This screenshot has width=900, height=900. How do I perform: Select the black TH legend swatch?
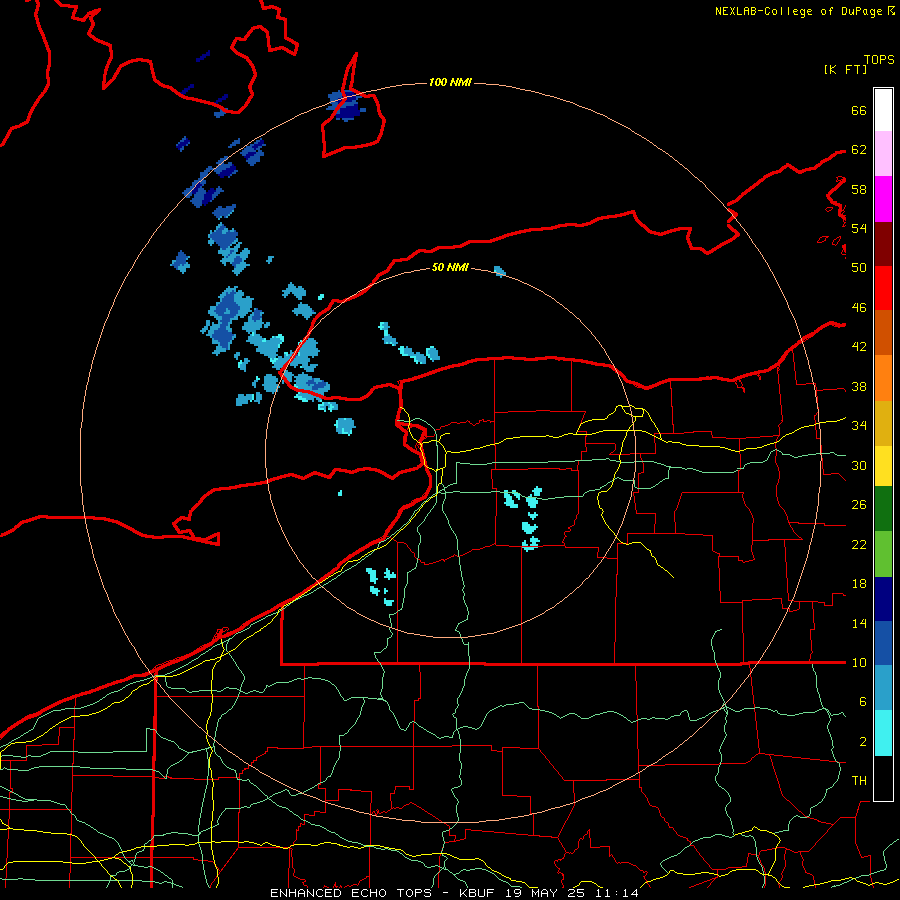883,778
